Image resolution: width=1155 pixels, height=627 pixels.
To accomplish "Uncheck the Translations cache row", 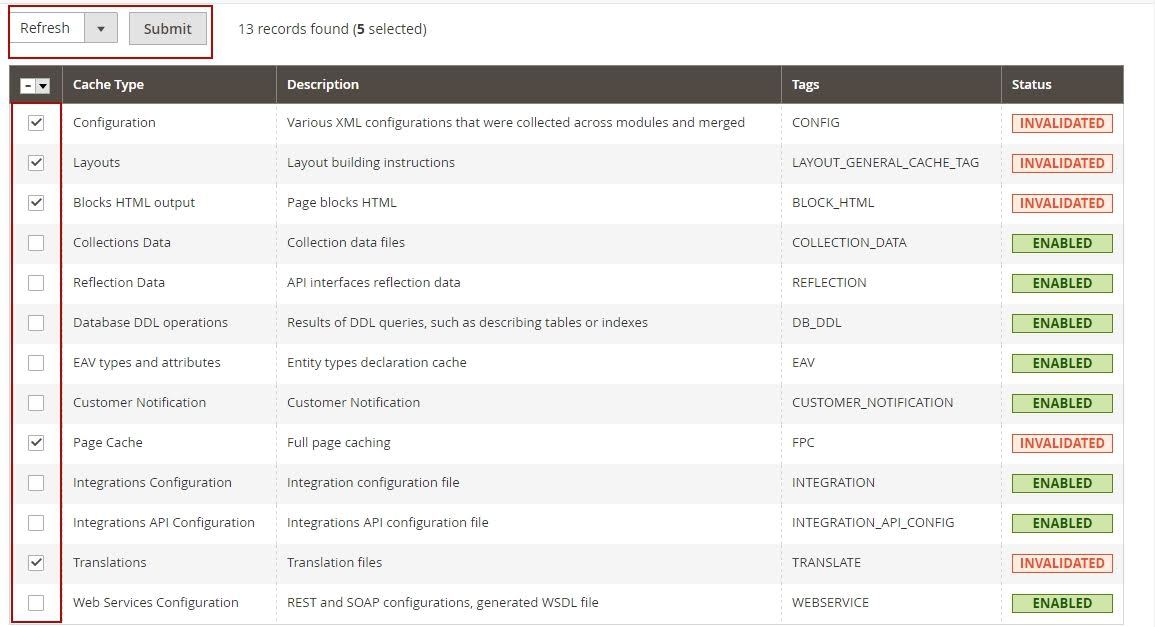I will coord(36,562).
